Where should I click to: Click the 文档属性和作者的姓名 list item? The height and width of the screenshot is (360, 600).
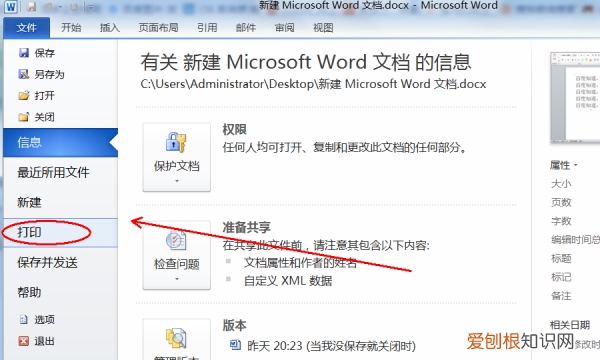pyautogui.click(x=300, y=262)
